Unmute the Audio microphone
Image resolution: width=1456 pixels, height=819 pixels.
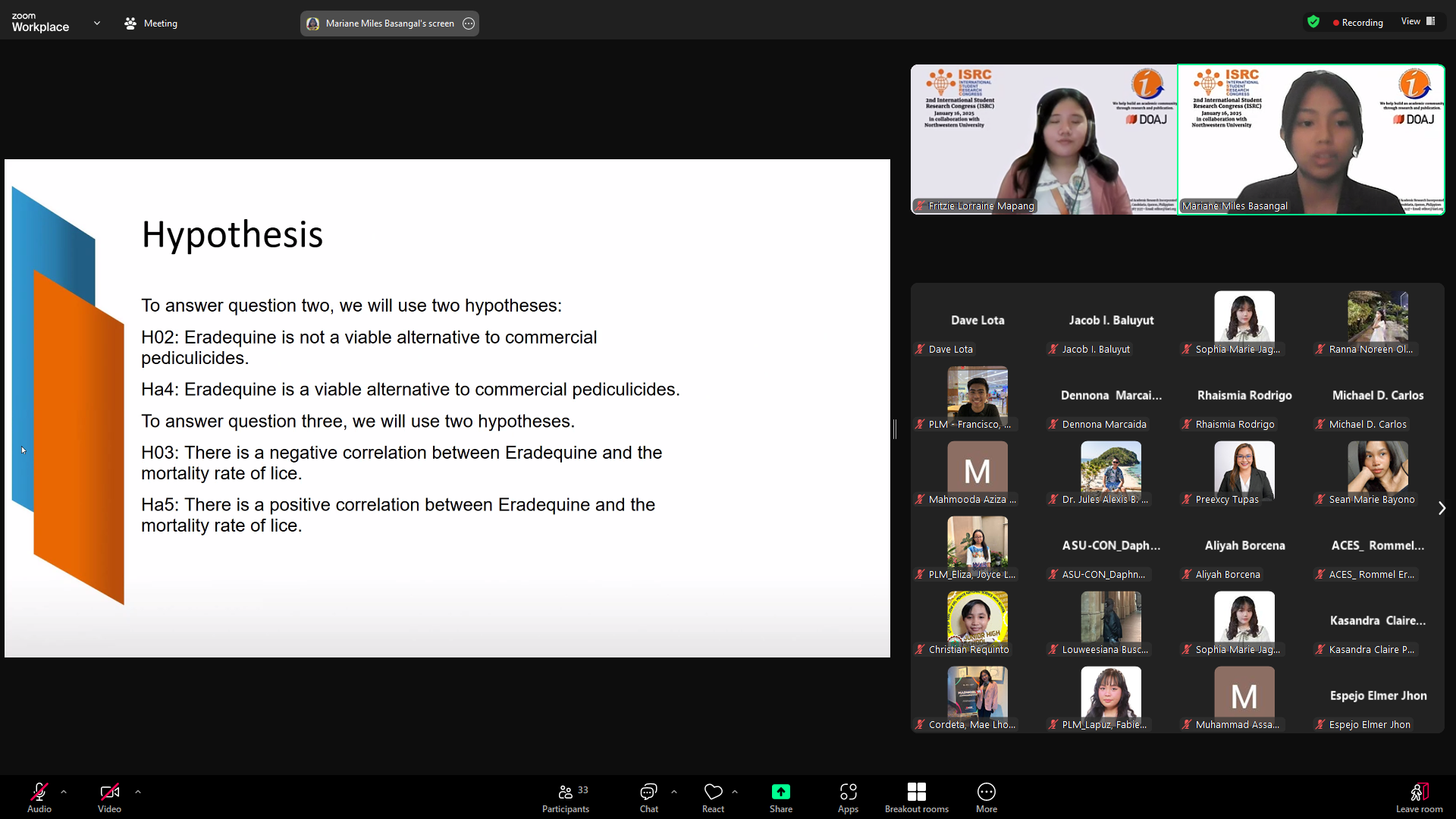click(39, 792)
